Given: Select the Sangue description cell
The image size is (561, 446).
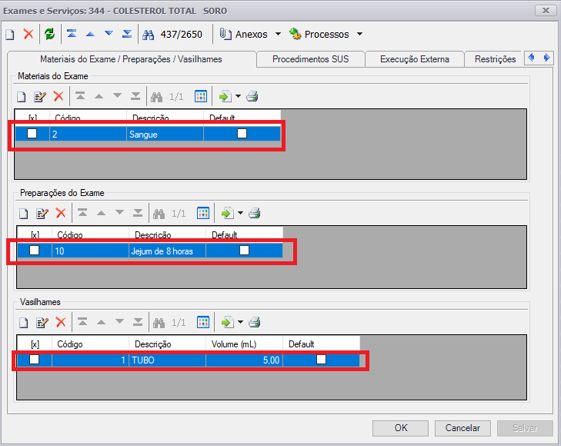Looking at the screenshot, I should (165, 134).
